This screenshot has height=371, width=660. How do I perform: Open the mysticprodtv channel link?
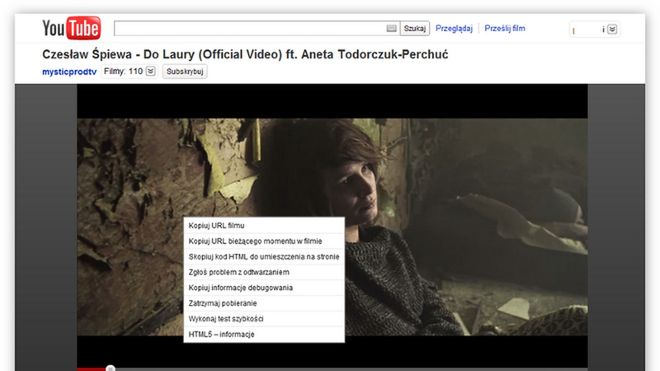pos(69,72)
